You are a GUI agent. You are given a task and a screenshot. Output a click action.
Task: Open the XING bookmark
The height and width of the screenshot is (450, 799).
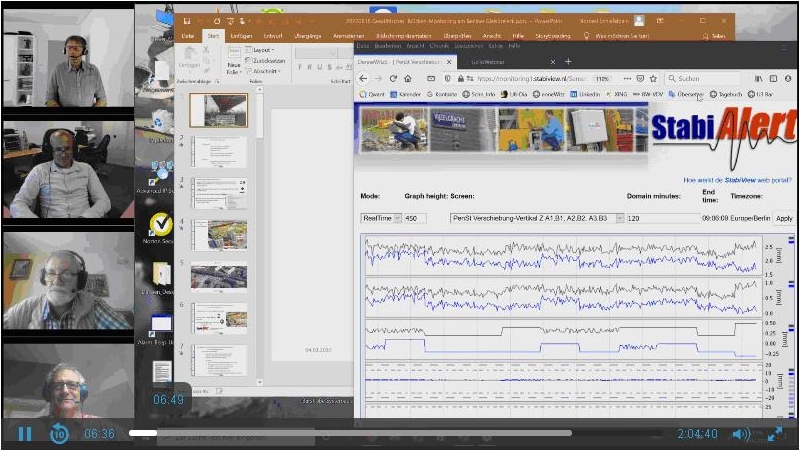tap(617, 94)
